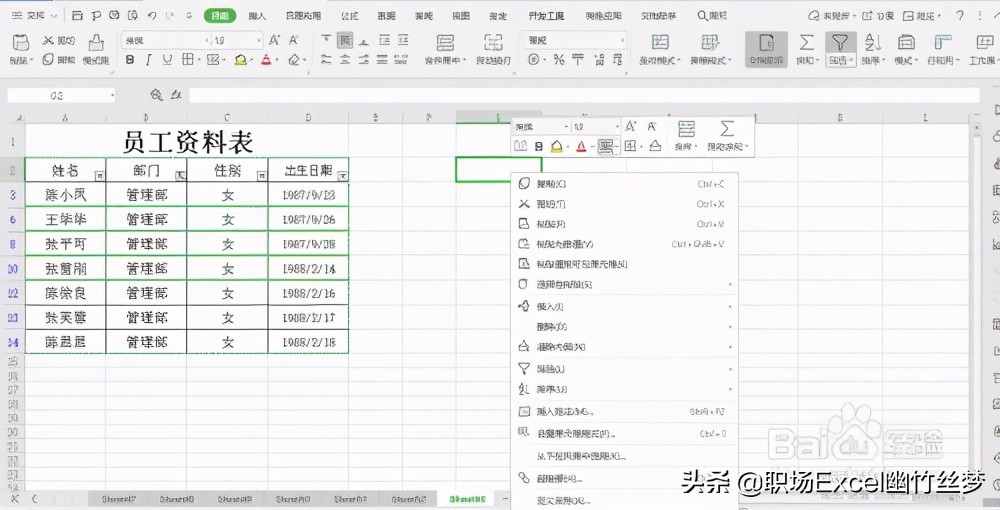Click the ribbon AutoSum sigma icon
The height and width of the screenshot is (510, 1000).
click(807, 43)
